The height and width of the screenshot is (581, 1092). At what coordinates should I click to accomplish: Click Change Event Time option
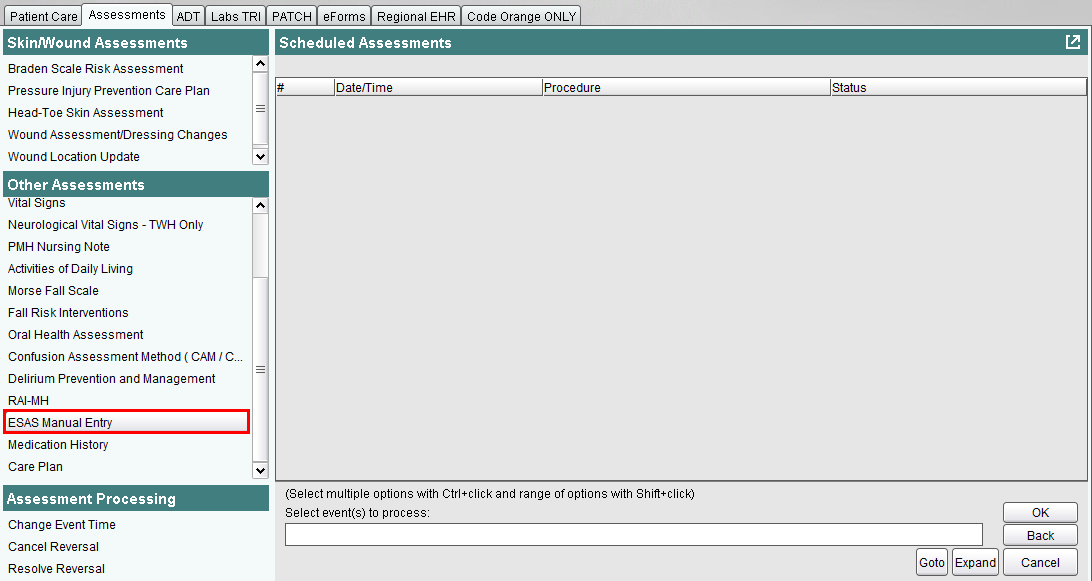point(62,525)
